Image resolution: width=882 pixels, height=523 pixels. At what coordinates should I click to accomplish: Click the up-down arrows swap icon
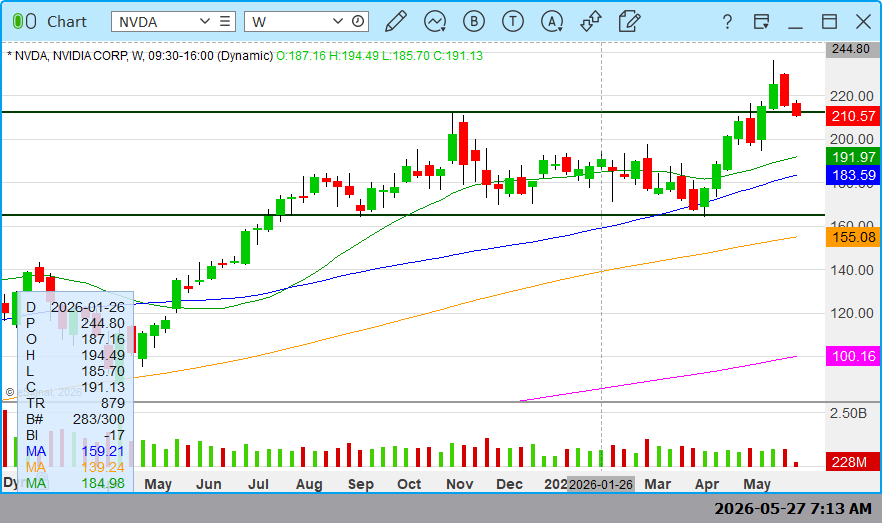(x=591, y=21)
